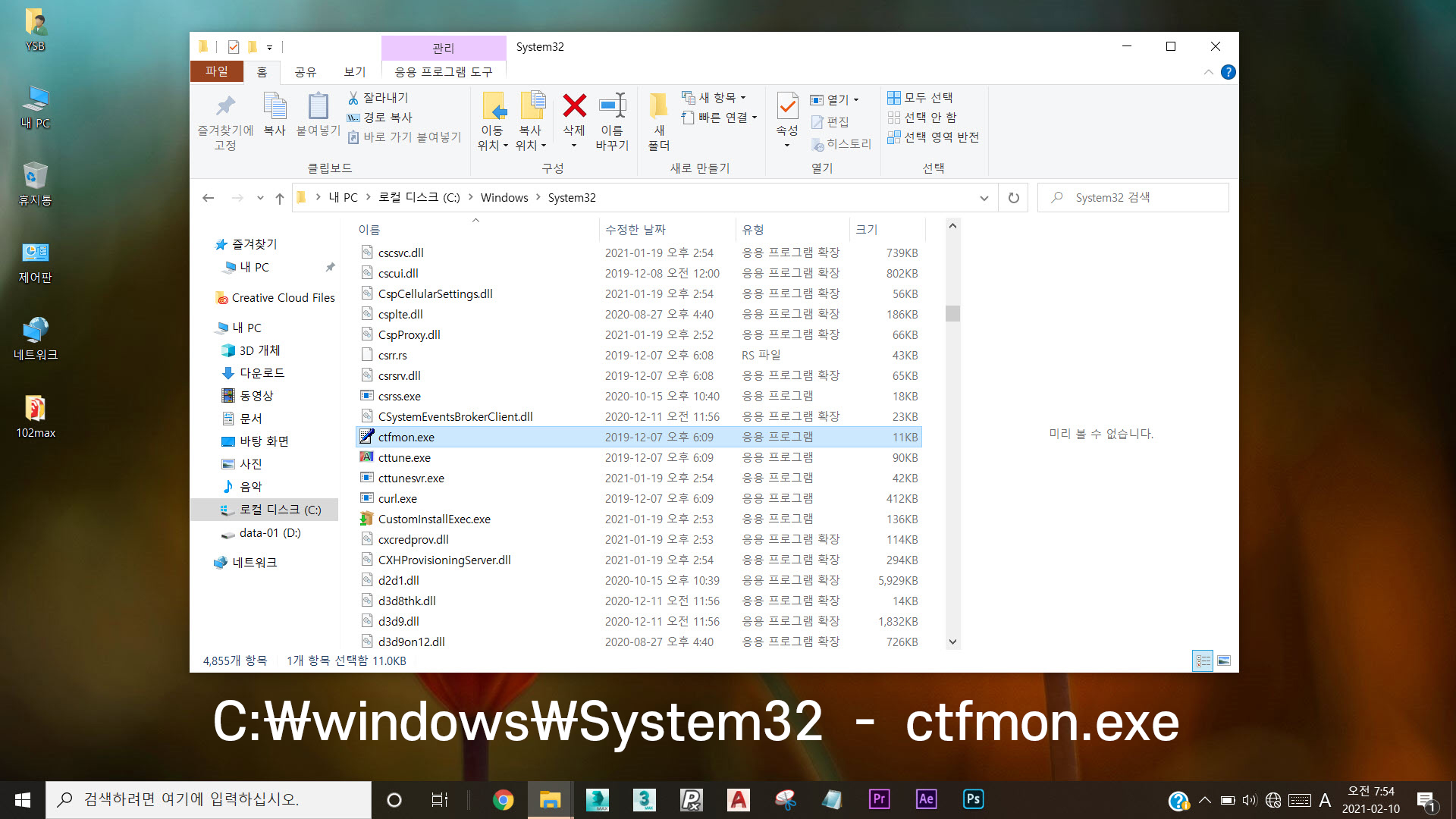Switch to large icons view in status bar

point(1224,661)
